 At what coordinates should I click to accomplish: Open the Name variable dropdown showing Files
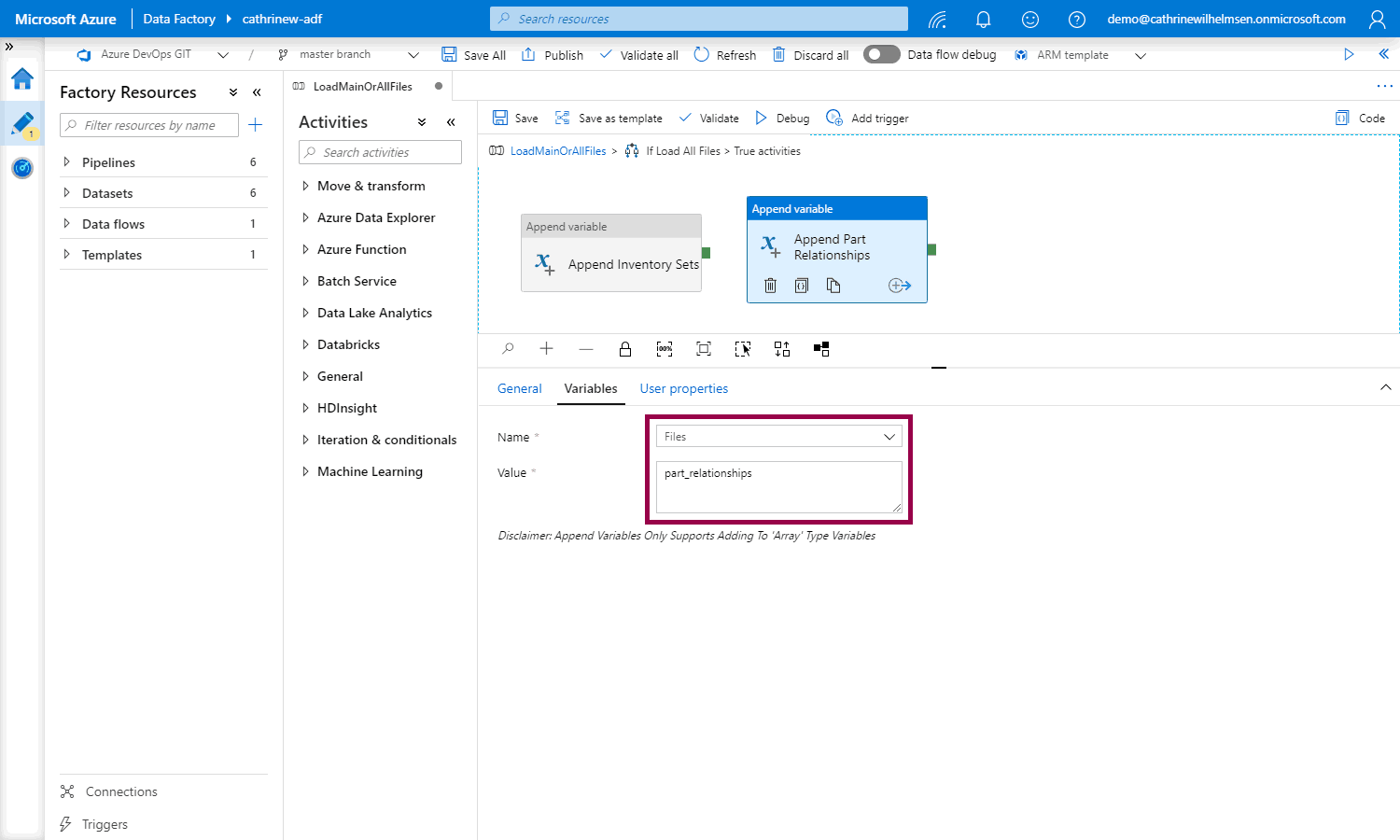tap(778, 437)
